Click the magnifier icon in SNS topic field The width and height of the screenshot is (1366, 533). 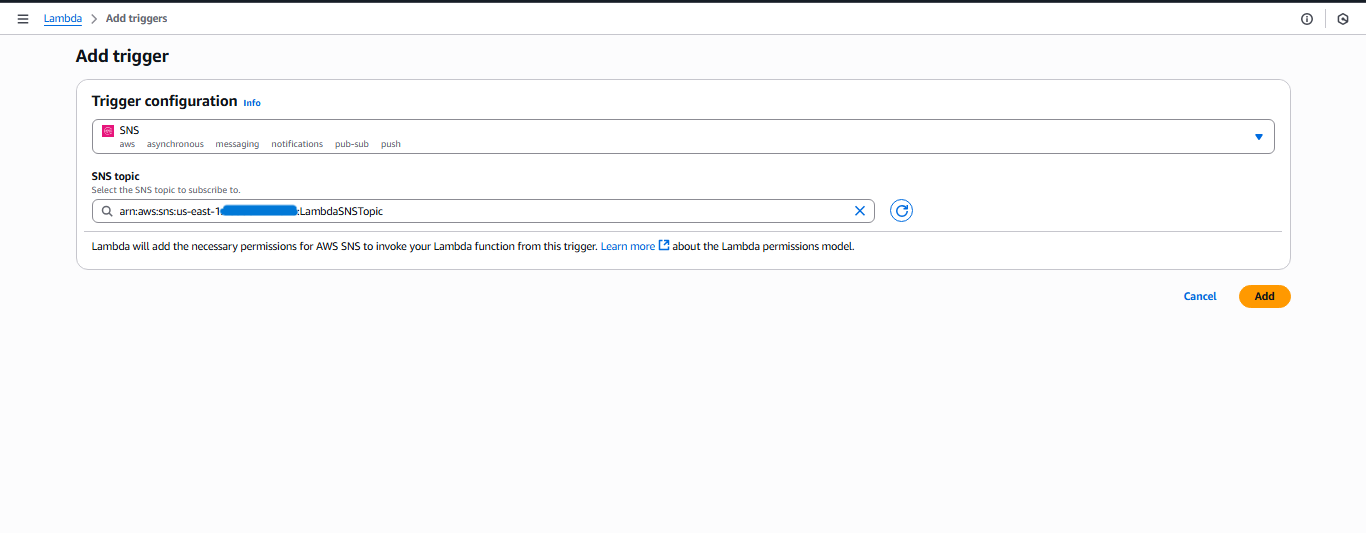click(x=106, y=211)
